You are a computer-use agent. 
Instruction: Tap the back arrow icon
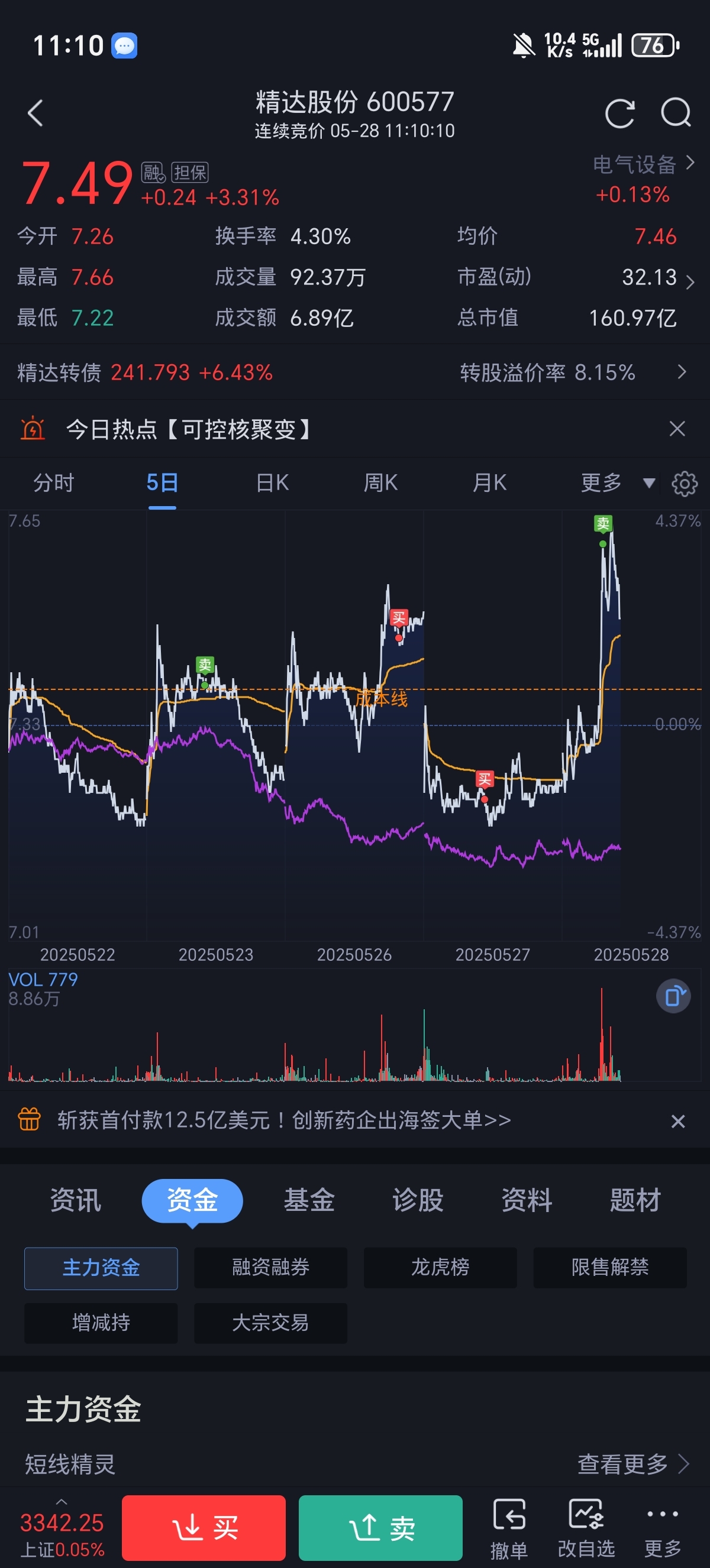pos(35,113)
